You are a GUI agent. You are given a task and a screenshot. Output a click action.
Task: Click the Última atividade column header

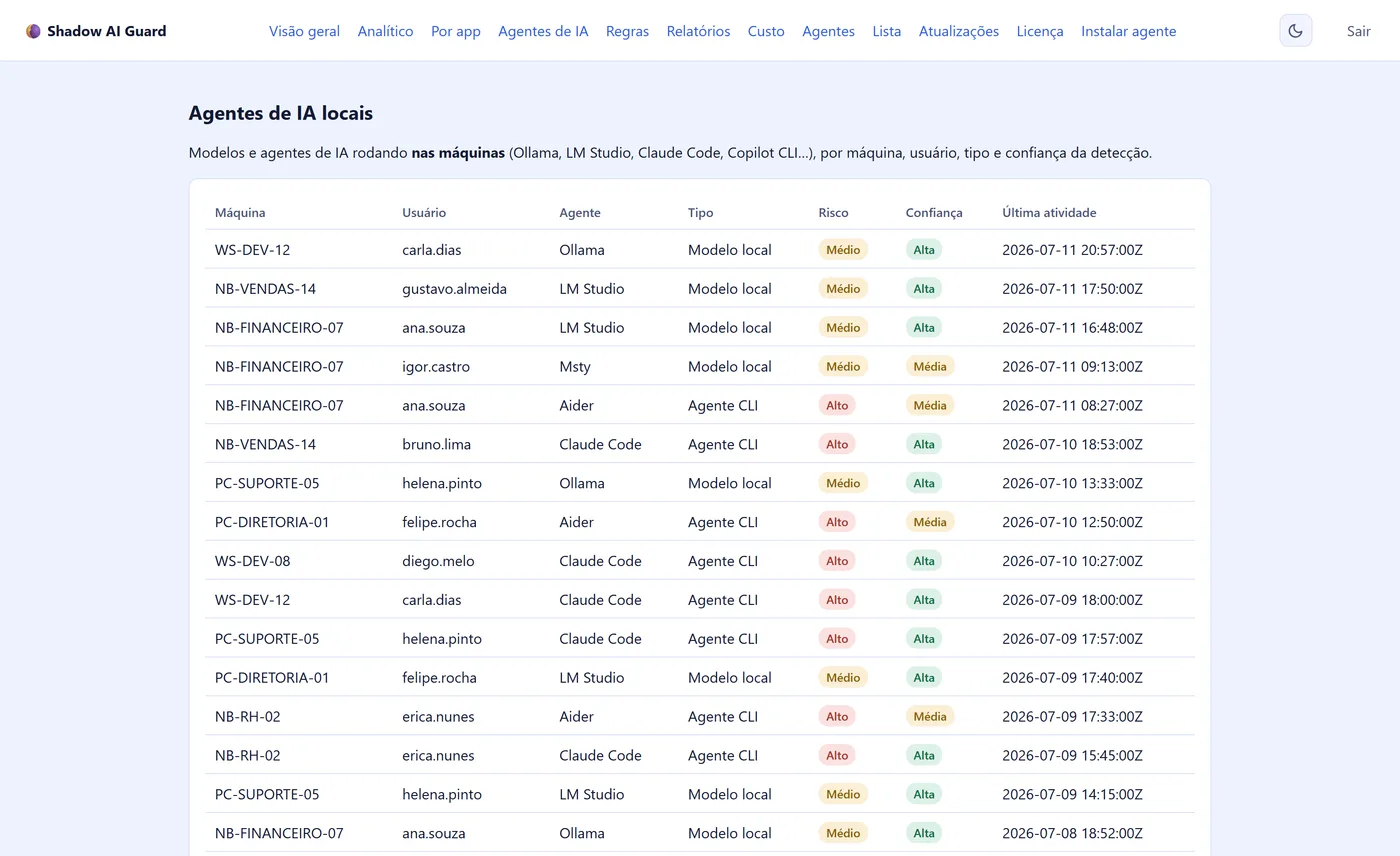click(x=1049, y=212)
